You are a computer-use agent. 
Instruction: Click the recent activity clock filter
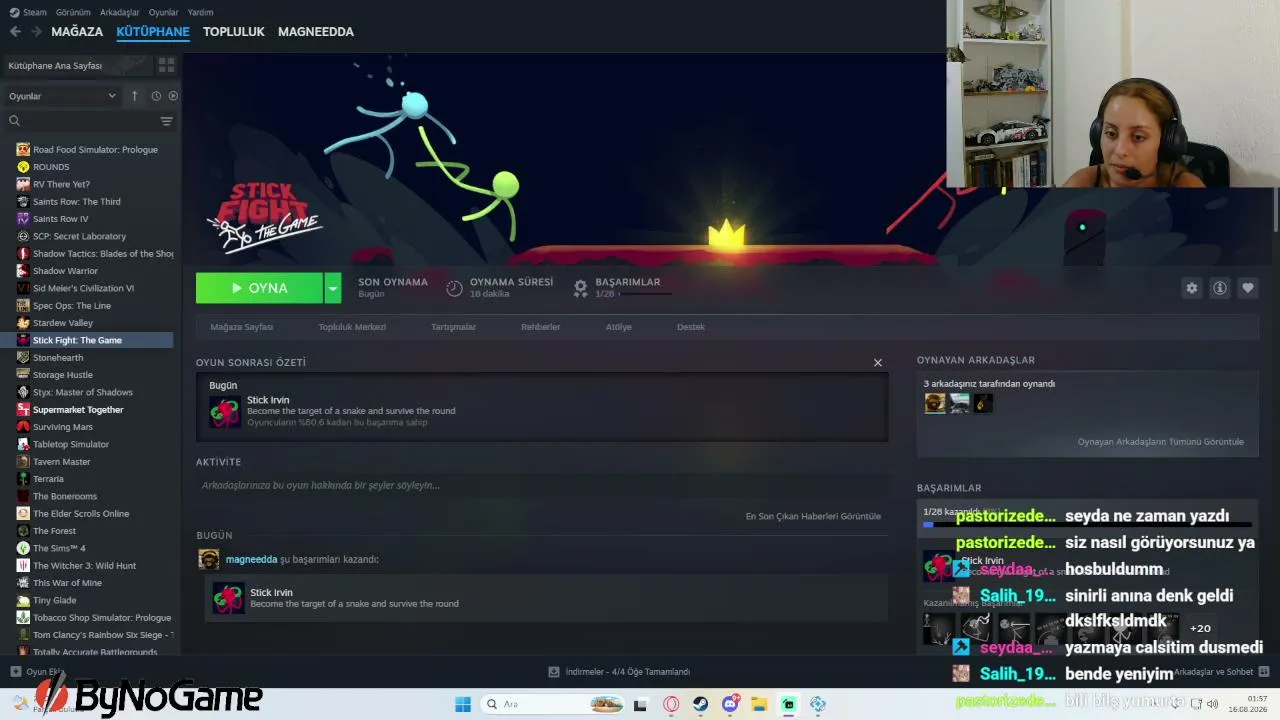[x=156, y=96]
